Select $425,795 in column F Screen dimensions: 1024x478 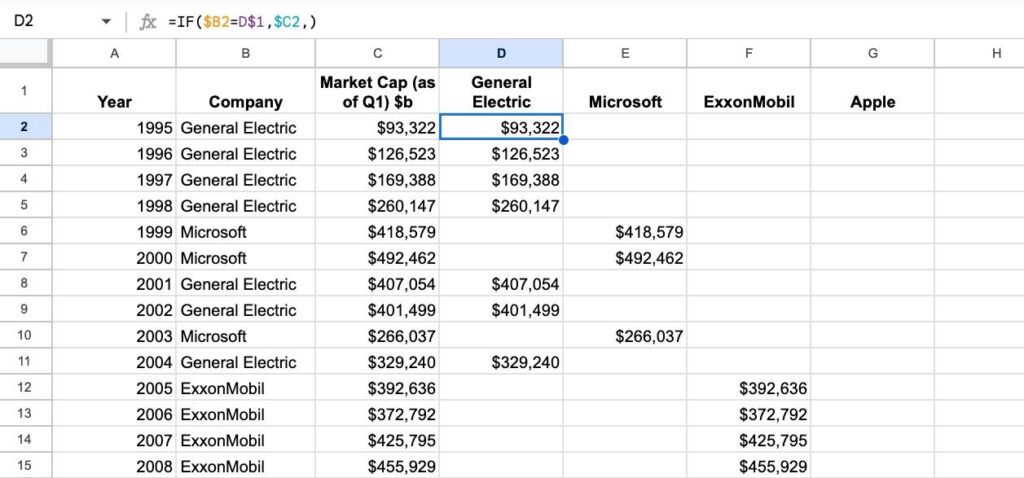tap(748, 441)
